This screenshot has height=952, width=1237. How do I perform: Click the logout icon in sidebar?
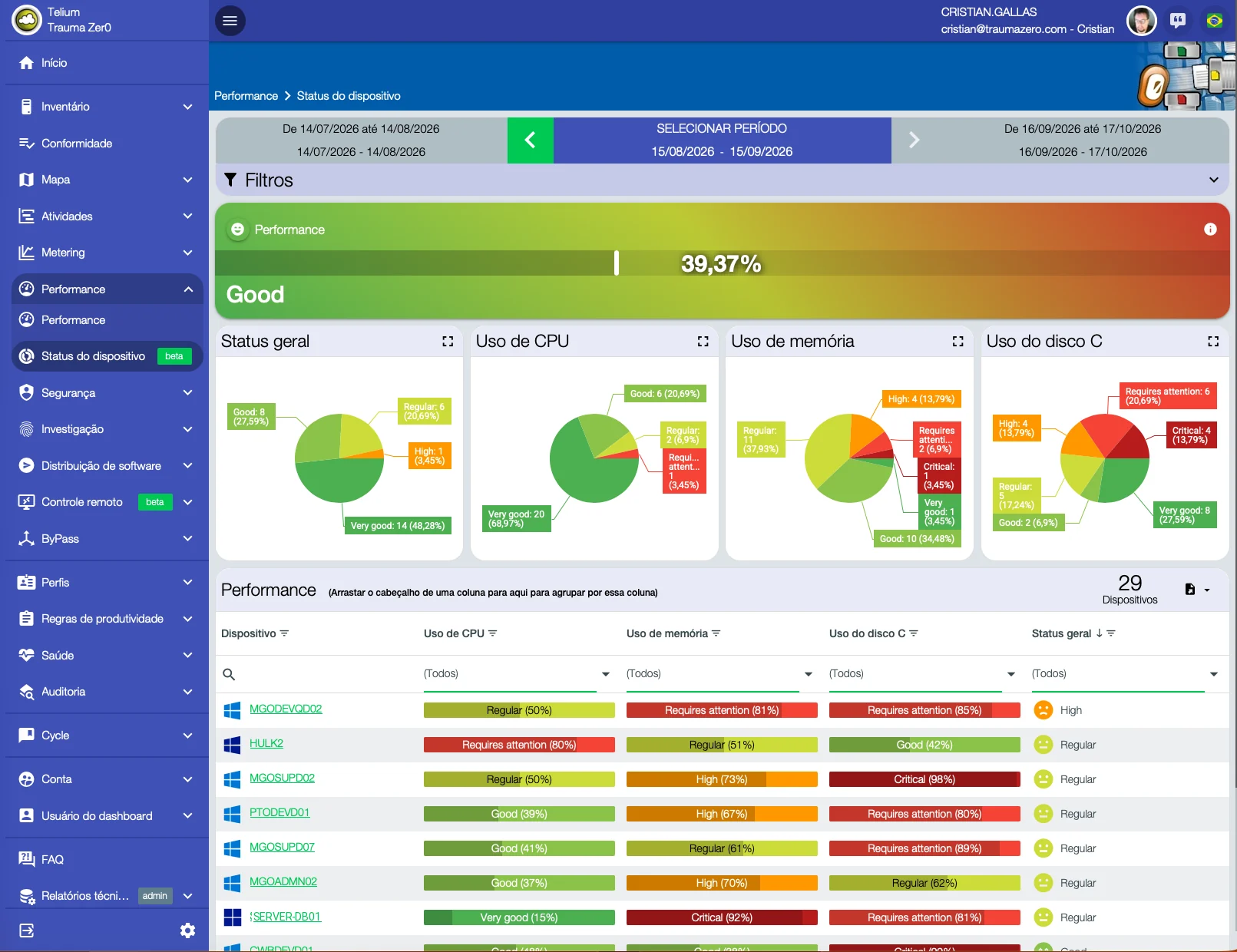[x=26, y=931]
